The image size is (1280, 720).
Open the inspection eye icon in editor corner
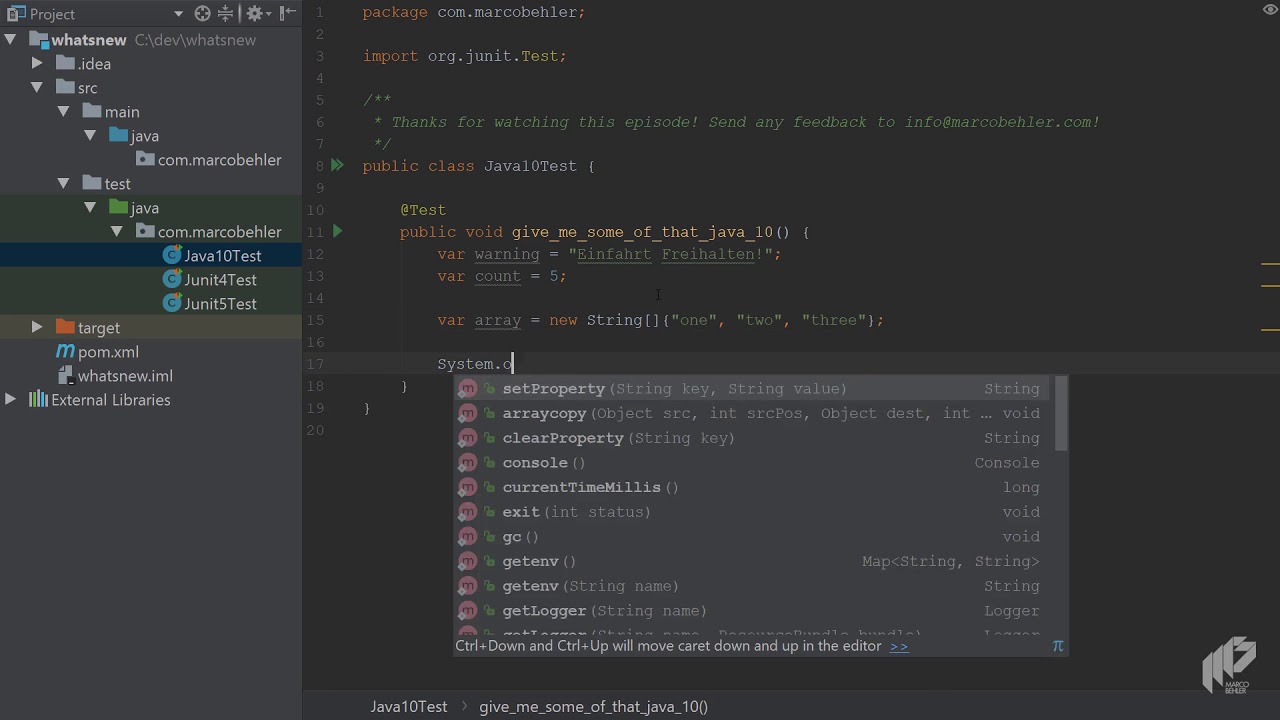[1269, 10]
